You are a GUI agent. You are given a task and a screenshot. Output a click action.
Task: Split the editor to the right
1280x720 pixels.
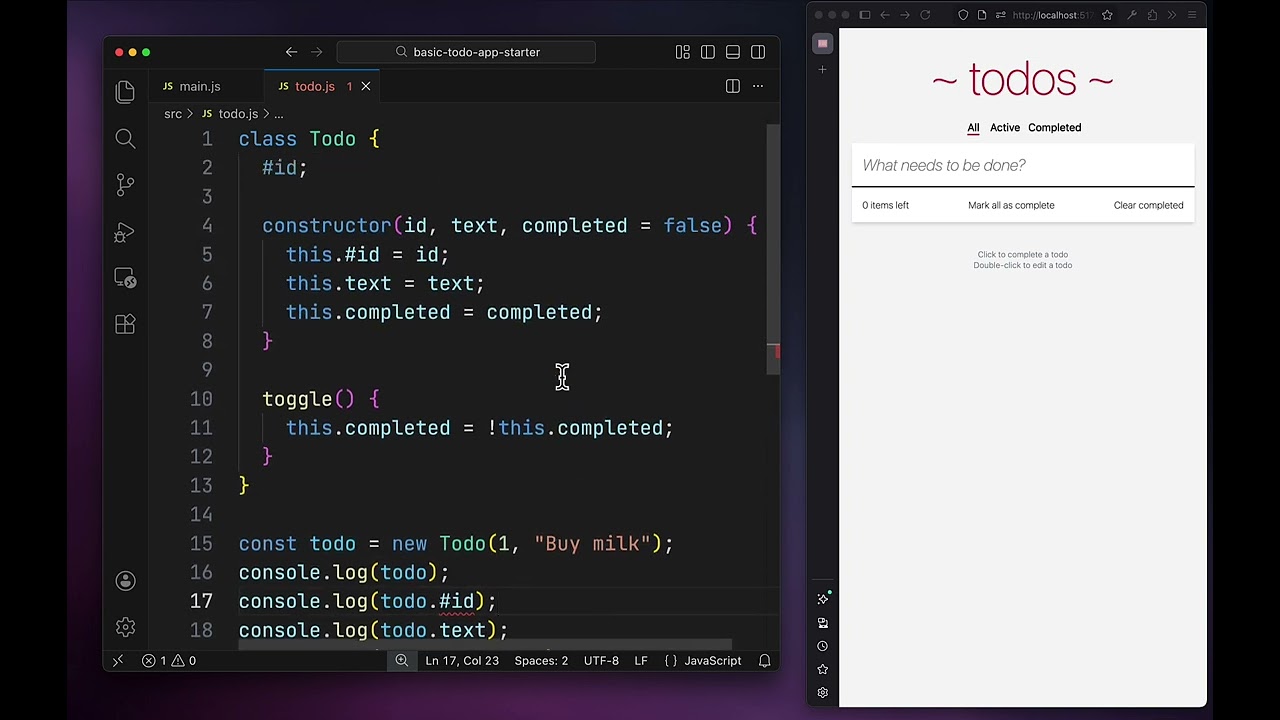(733, 86)
